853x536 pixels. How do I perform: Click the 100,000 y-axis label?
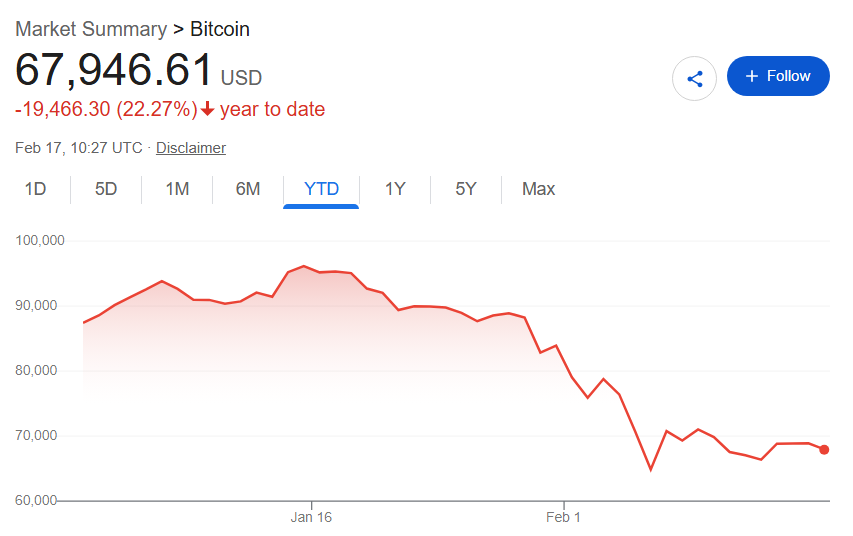tap(40, 241)
